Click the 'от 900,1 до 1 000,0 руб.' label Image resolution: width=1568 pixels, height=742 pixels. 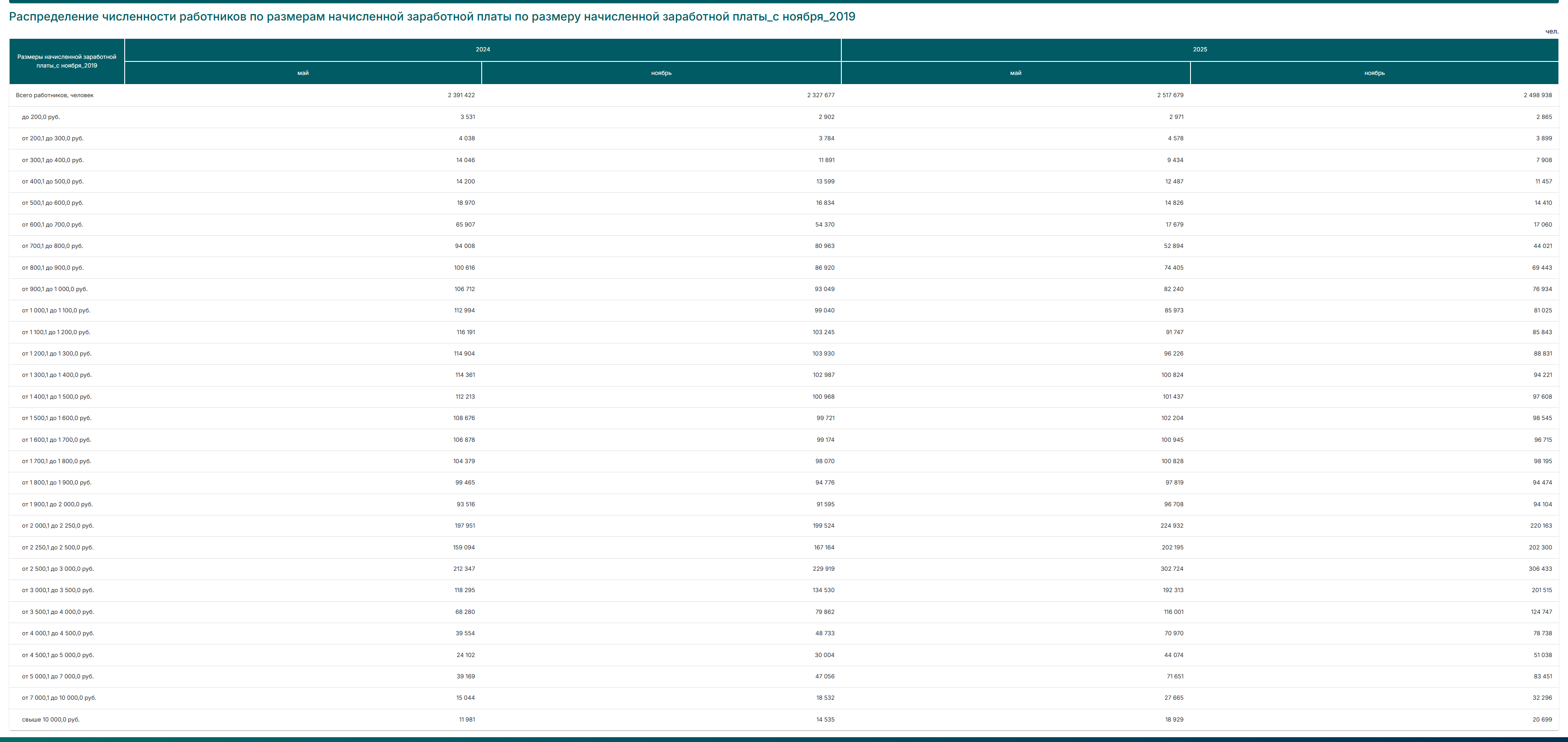55,289
